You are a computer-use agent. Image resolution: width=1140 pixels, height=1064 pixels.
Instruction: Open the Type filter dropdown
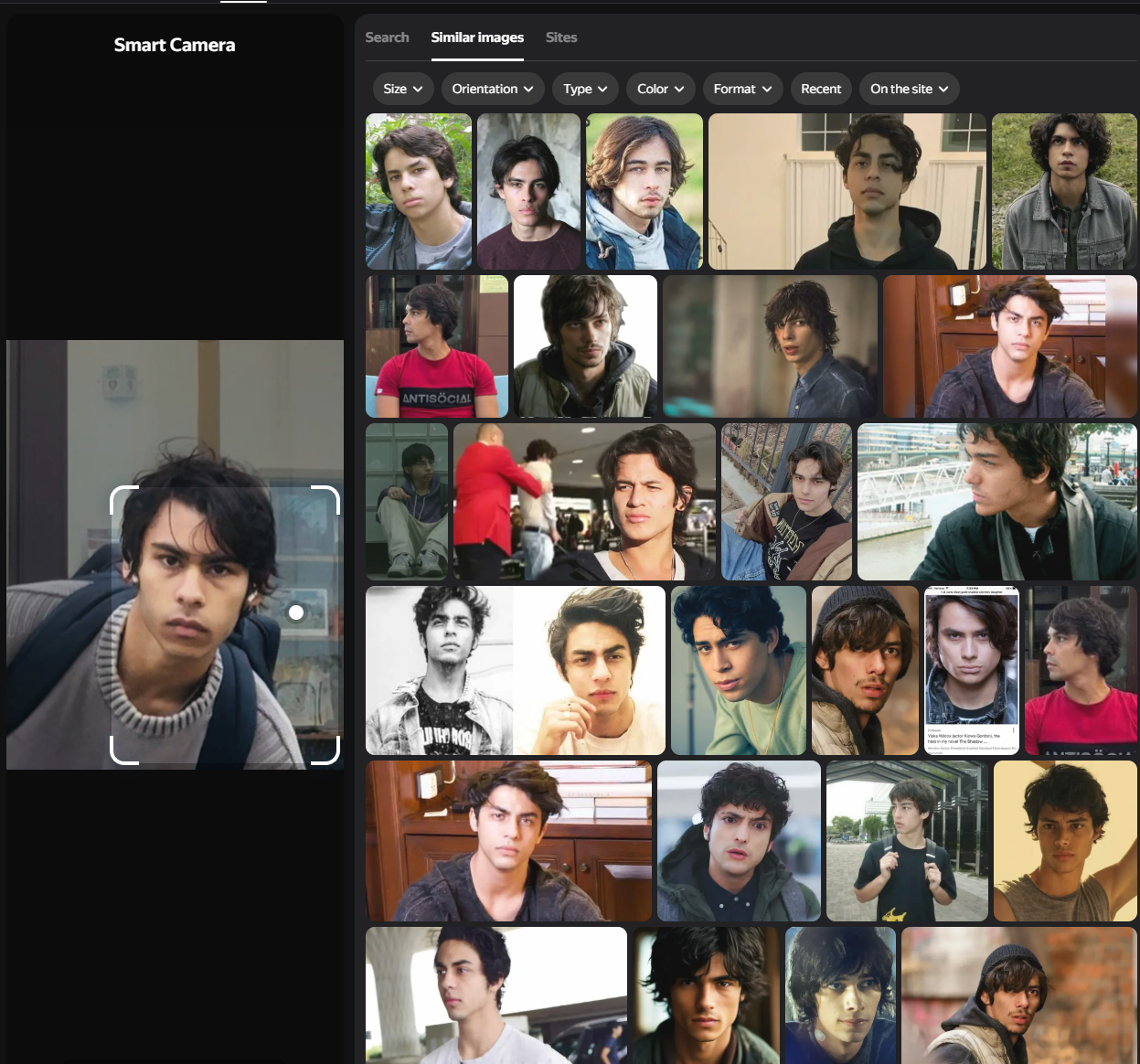585,89
